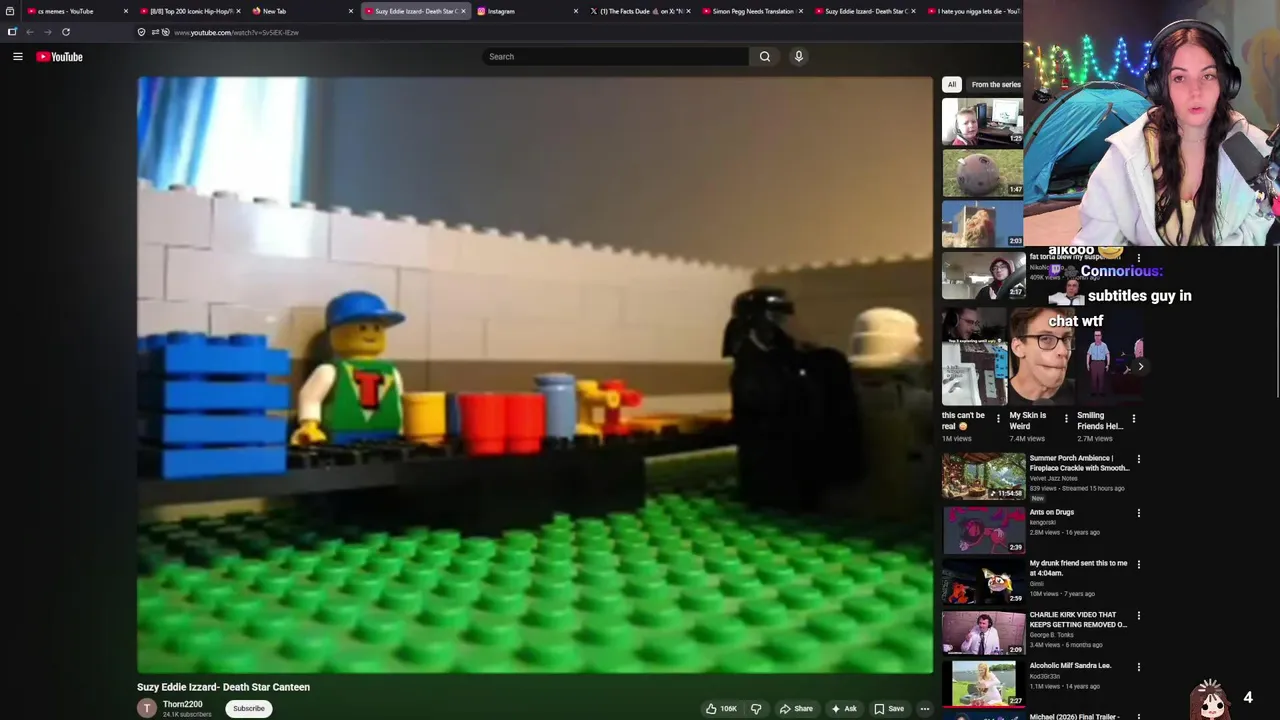
Task: Open the 2:39 Ants on Drugs thumbnail
Action: tap(983, 530)
